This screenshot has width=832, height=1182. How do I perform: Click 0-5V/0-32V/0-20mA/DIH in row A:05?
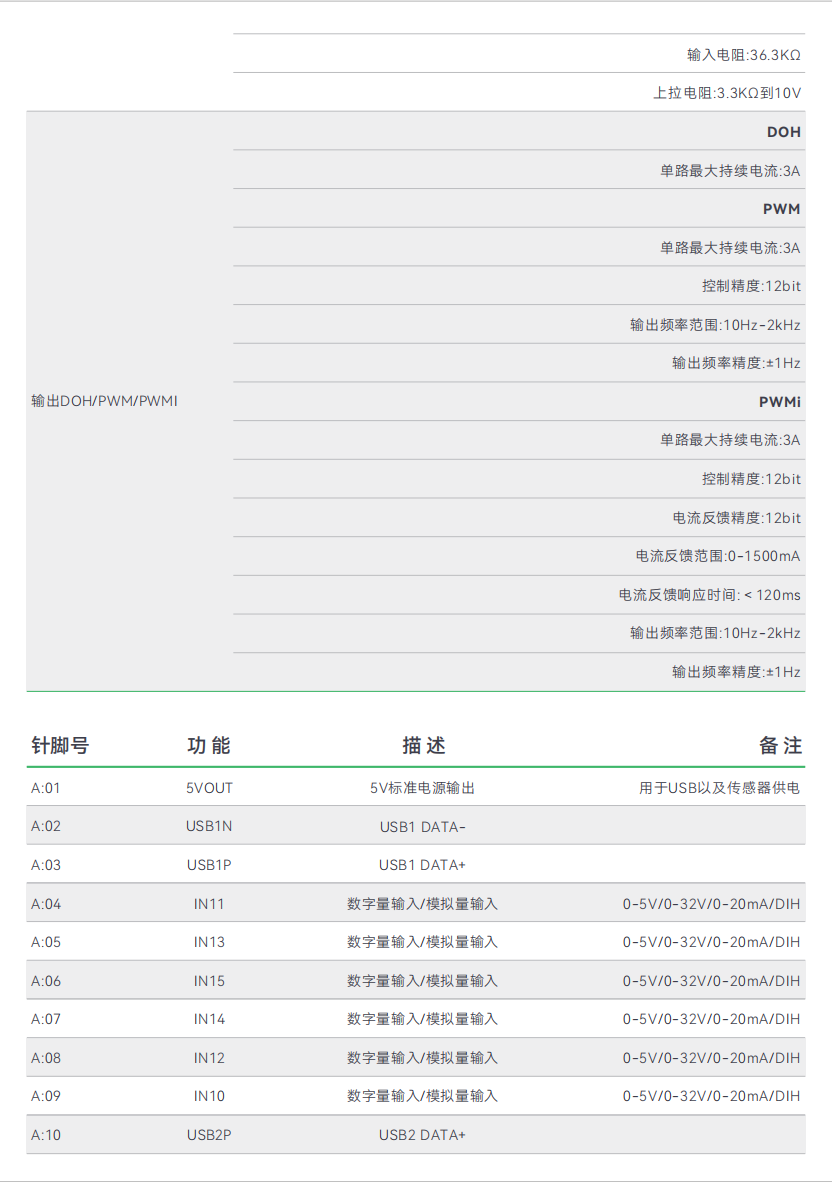[711, 942]
